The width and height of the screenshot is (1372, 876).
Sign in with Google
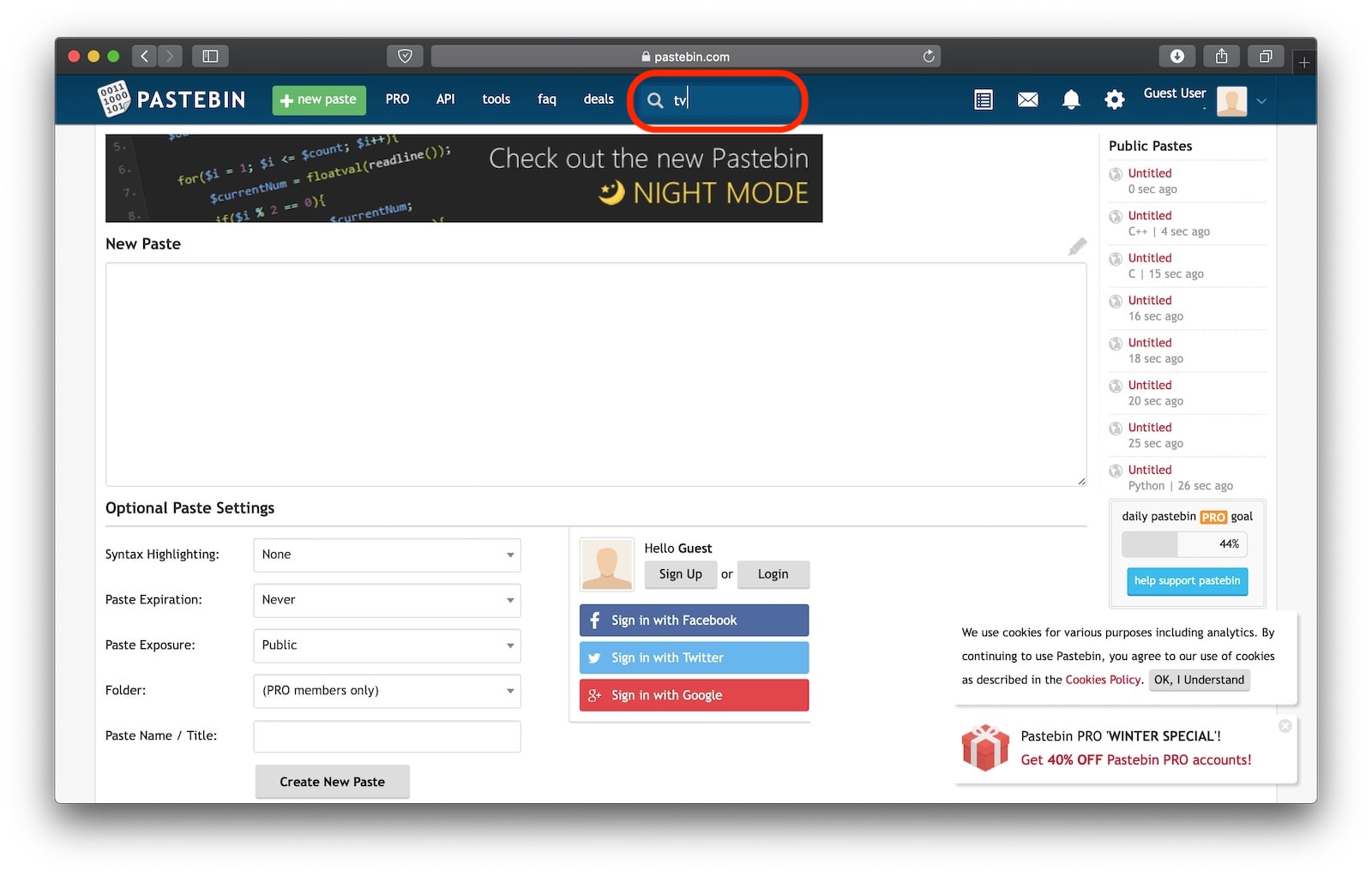[x=694, y=695]
